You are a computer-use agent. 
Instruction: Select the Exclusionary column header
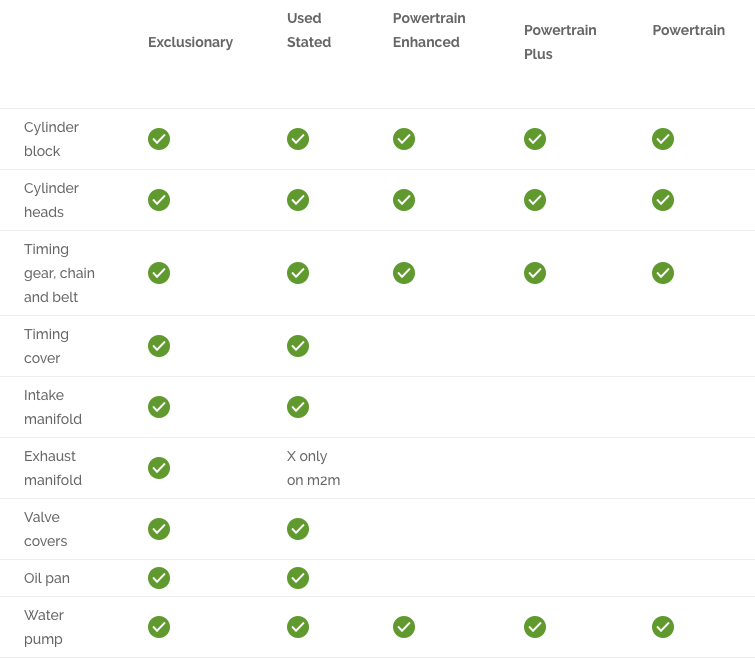pyautogui.click(x=191, y=42)
